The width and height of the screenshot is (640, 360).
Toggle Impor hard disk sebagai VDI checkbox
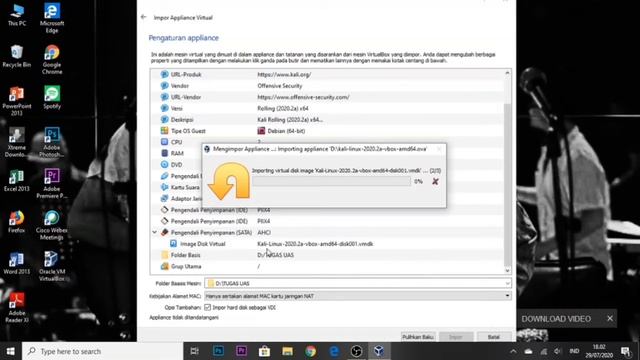[207, 307]
